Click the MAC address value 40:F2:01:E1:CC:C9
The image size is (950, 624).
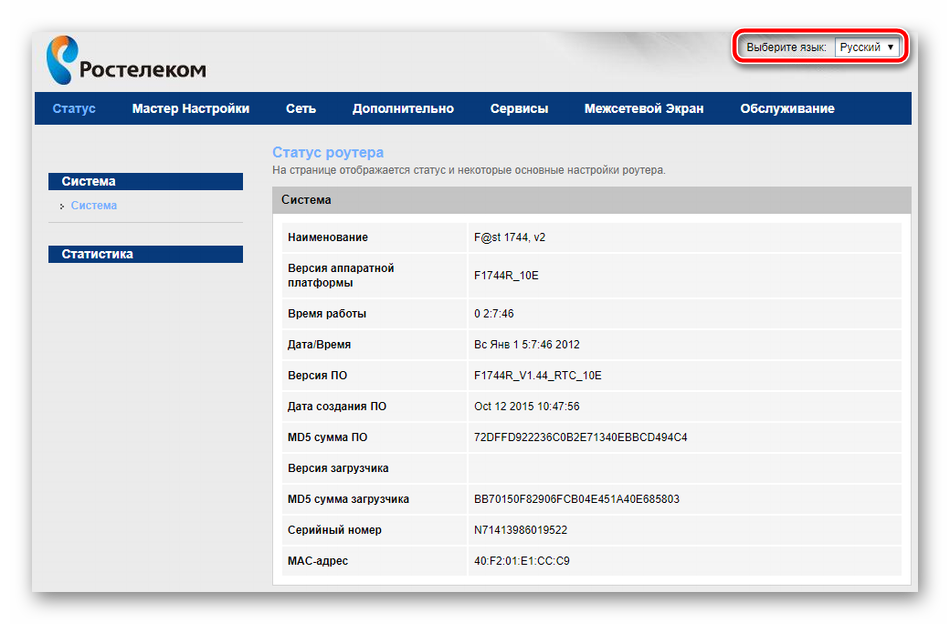521,561
